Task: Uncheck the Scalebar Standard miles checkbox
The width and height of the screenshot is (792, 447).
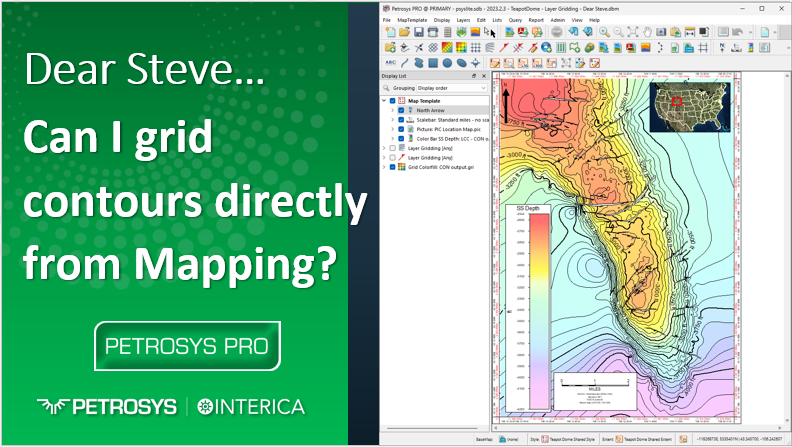Action: [401, 120]
